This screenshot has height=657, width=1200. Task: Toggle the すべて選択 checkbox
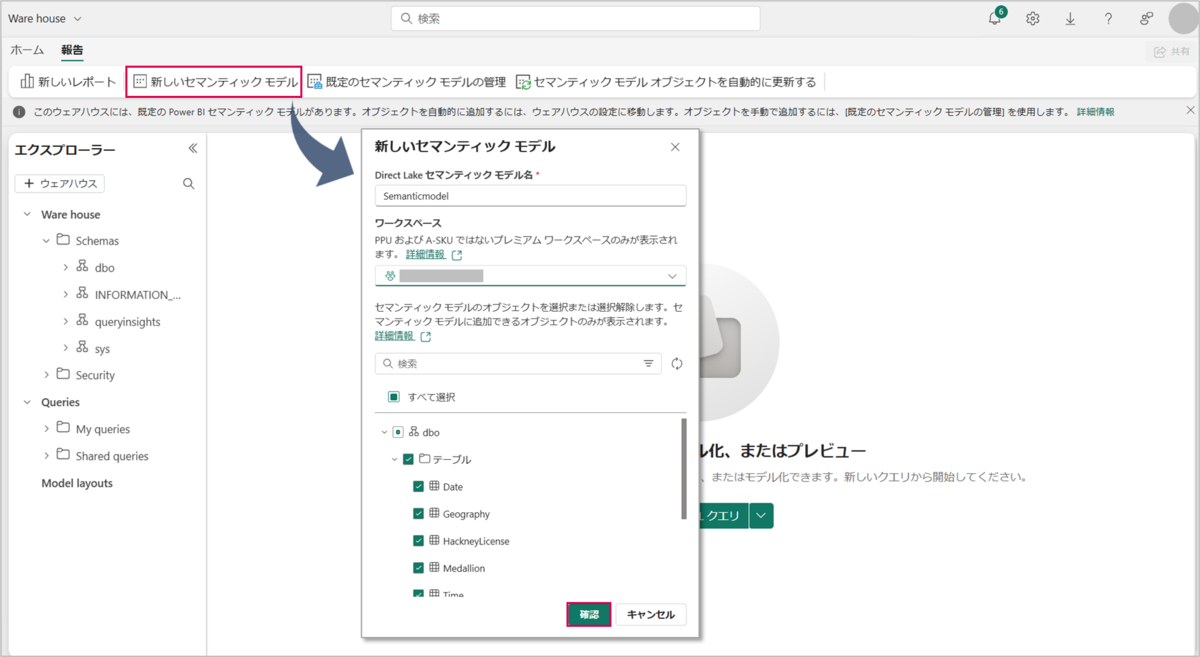(x=394, y=397)
